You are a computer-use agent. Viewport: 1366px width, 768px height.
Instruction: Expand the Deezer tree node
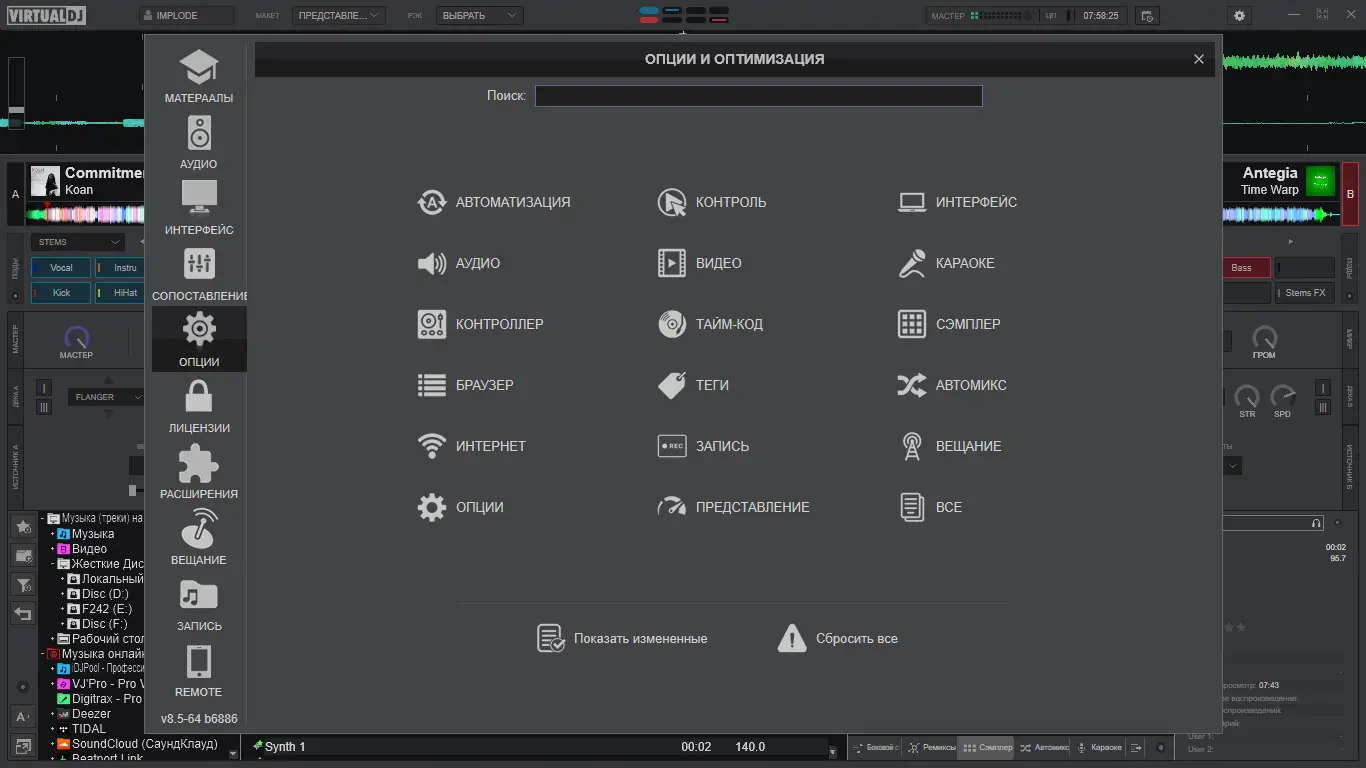[x=53, y=714]
